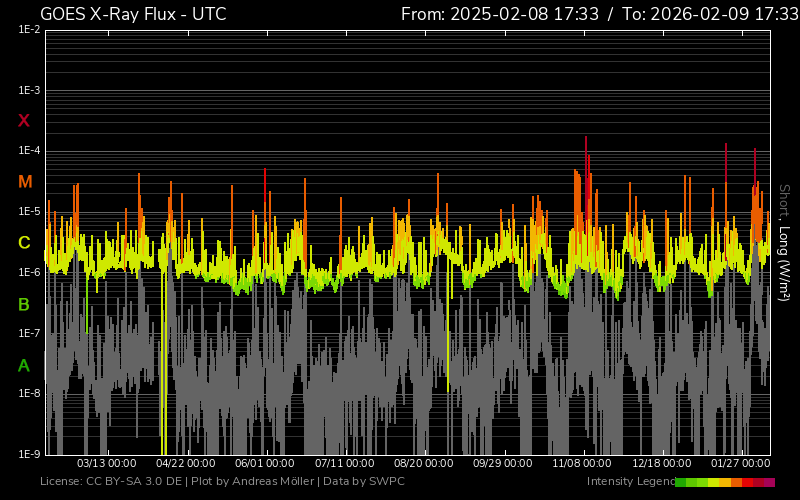Click the red X flare class label
The image size is (800, 500).
pyautogui.click(x=24, y=121)
